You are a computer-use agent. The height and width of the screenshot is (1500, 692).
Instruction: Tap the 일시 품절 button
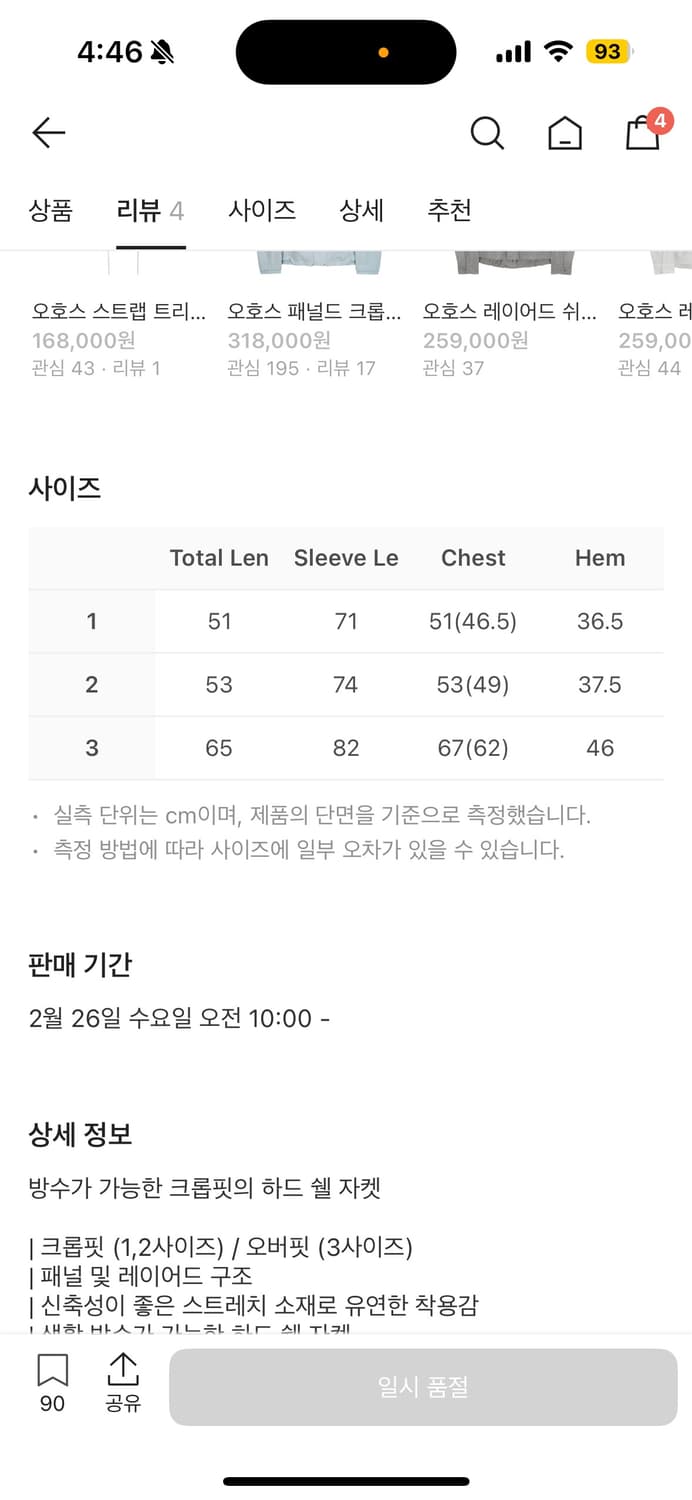[x=421, y=1386]
